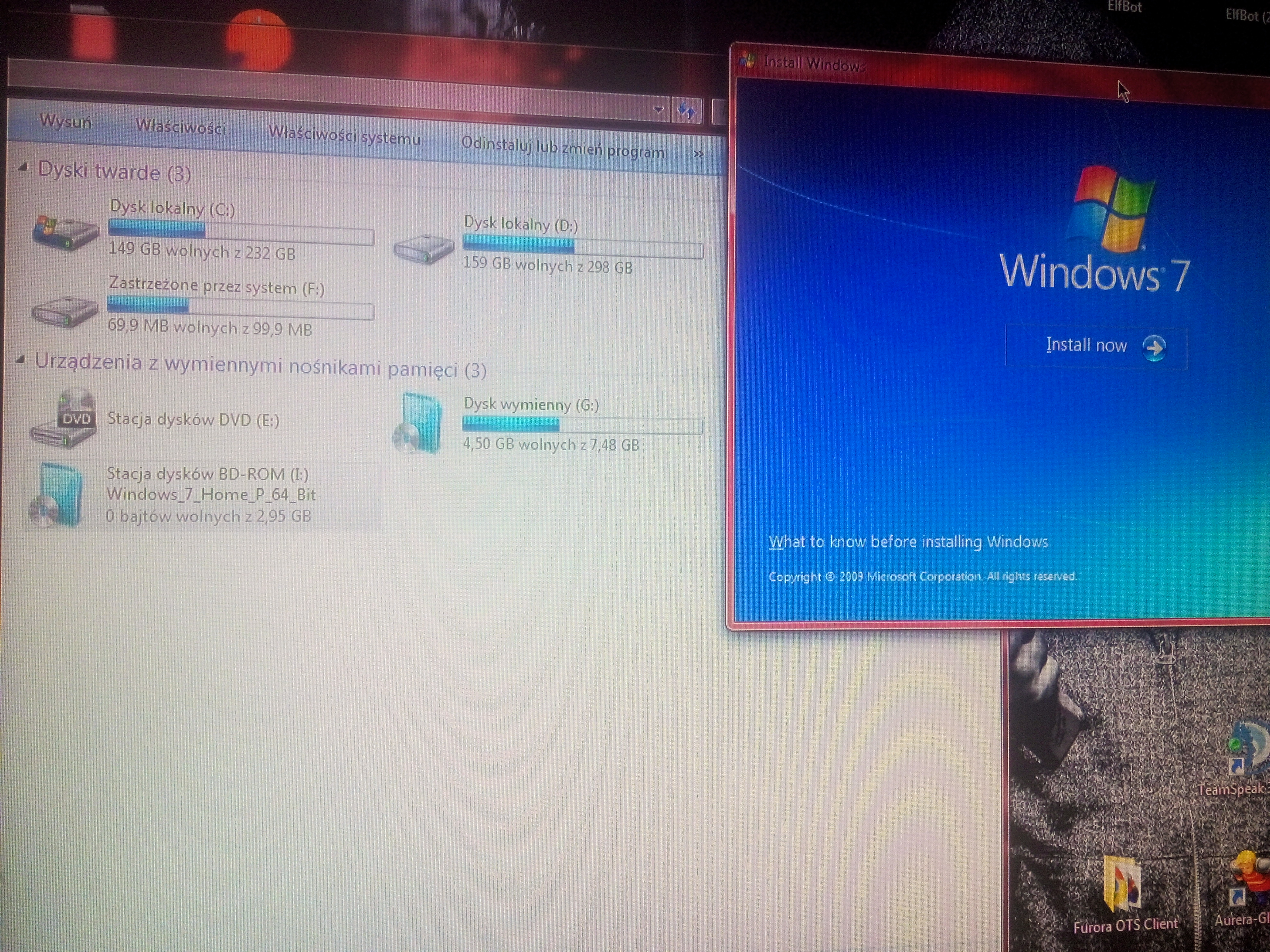Click the Zastrzeżone przez system (F:) label
The height and width of the screenshot is (952, 1270).
(x=216, y=286)
